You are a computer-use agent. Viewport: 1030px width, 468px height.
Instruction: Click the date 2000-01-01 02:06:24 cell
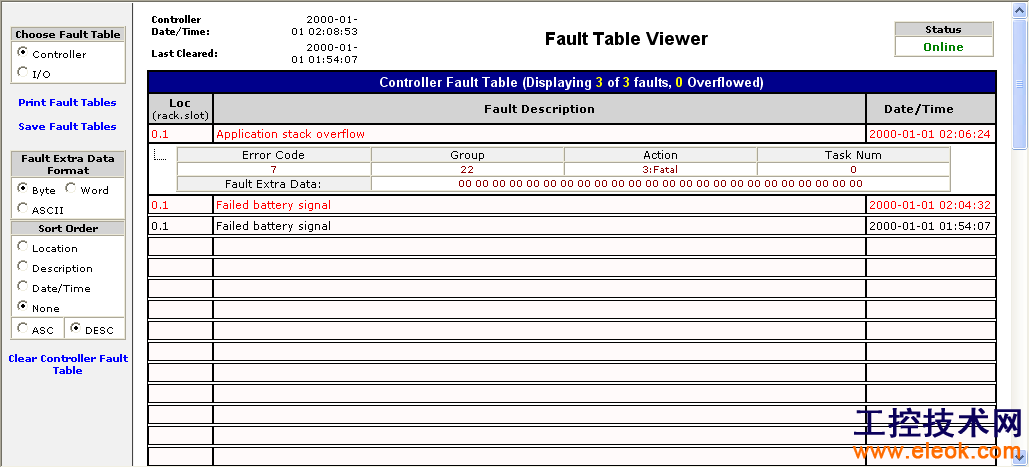pyautogui.click(x=930, y=134)
